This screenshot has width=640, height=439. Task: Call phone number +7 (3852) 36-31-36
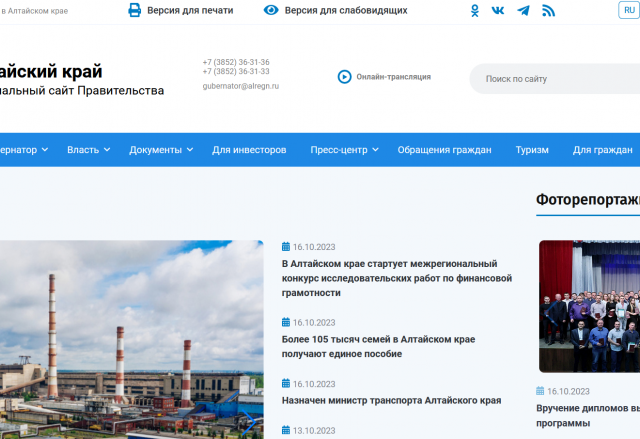click(236, 62)
